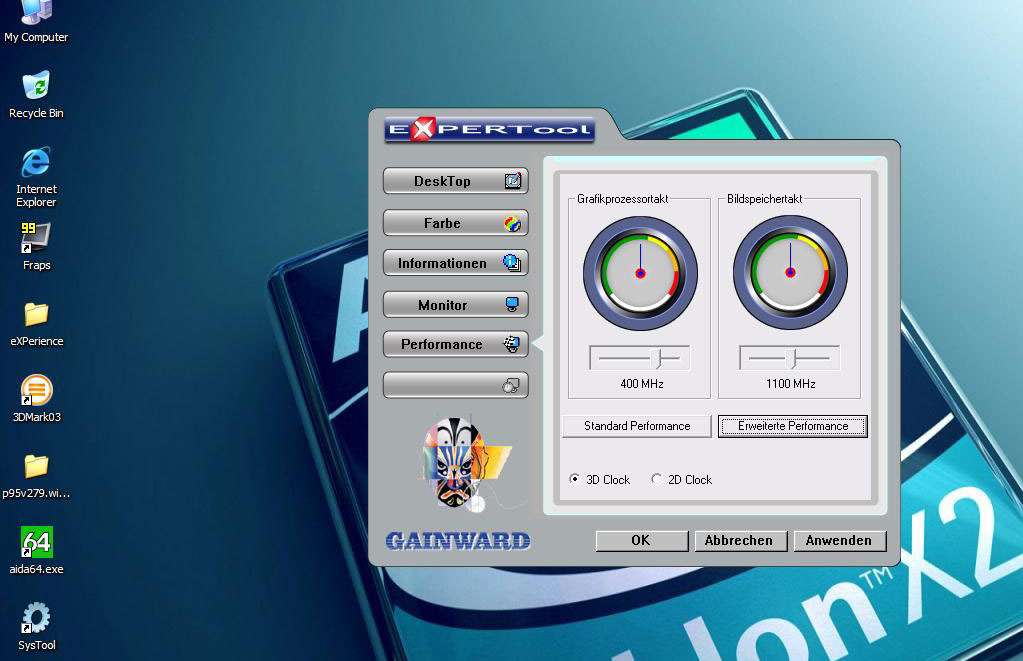This screenshot has height=661, width=1023.
Task: Open the Monitor section
Action: (x=455, y=304)
